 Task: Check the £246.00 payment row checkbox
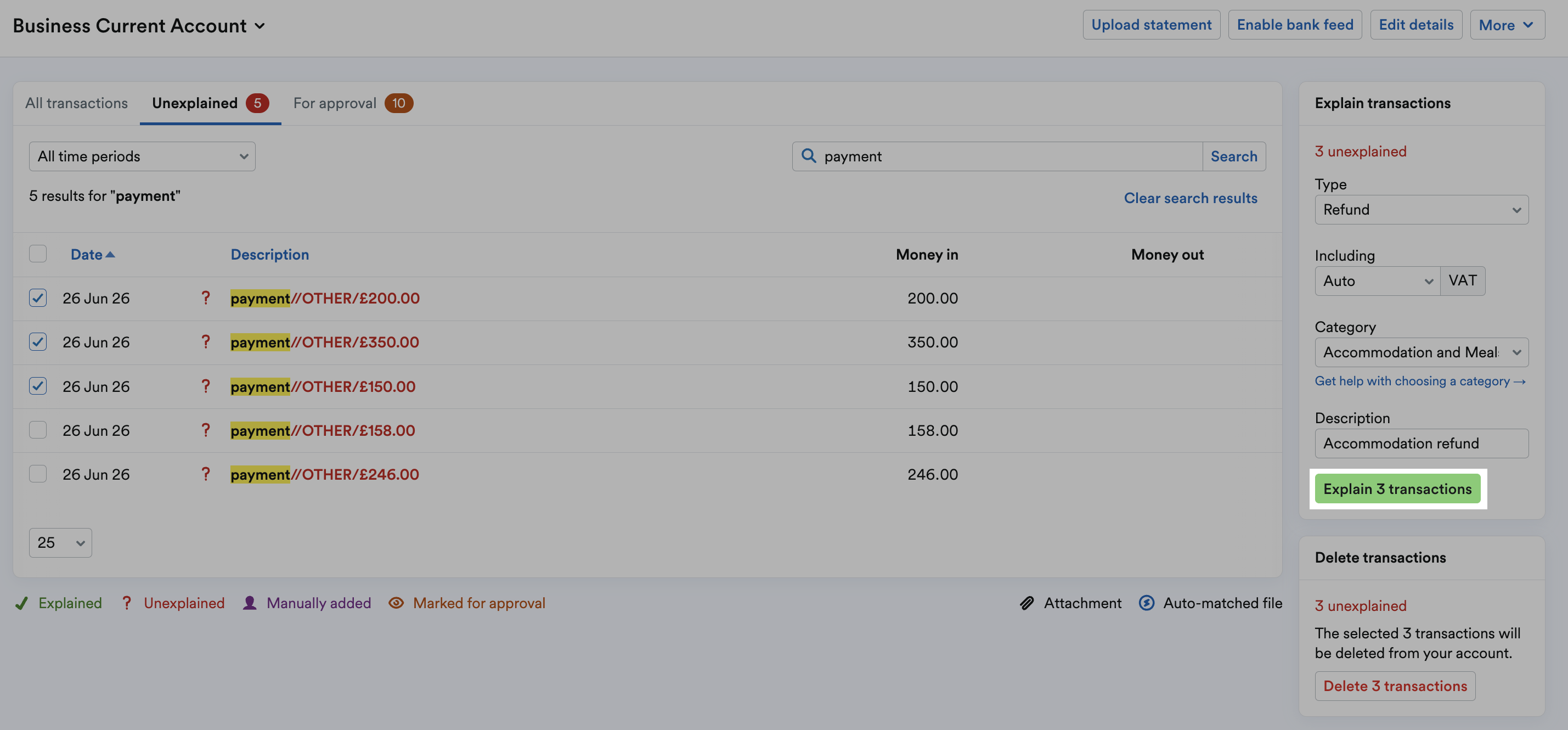[x=38, y=474]
